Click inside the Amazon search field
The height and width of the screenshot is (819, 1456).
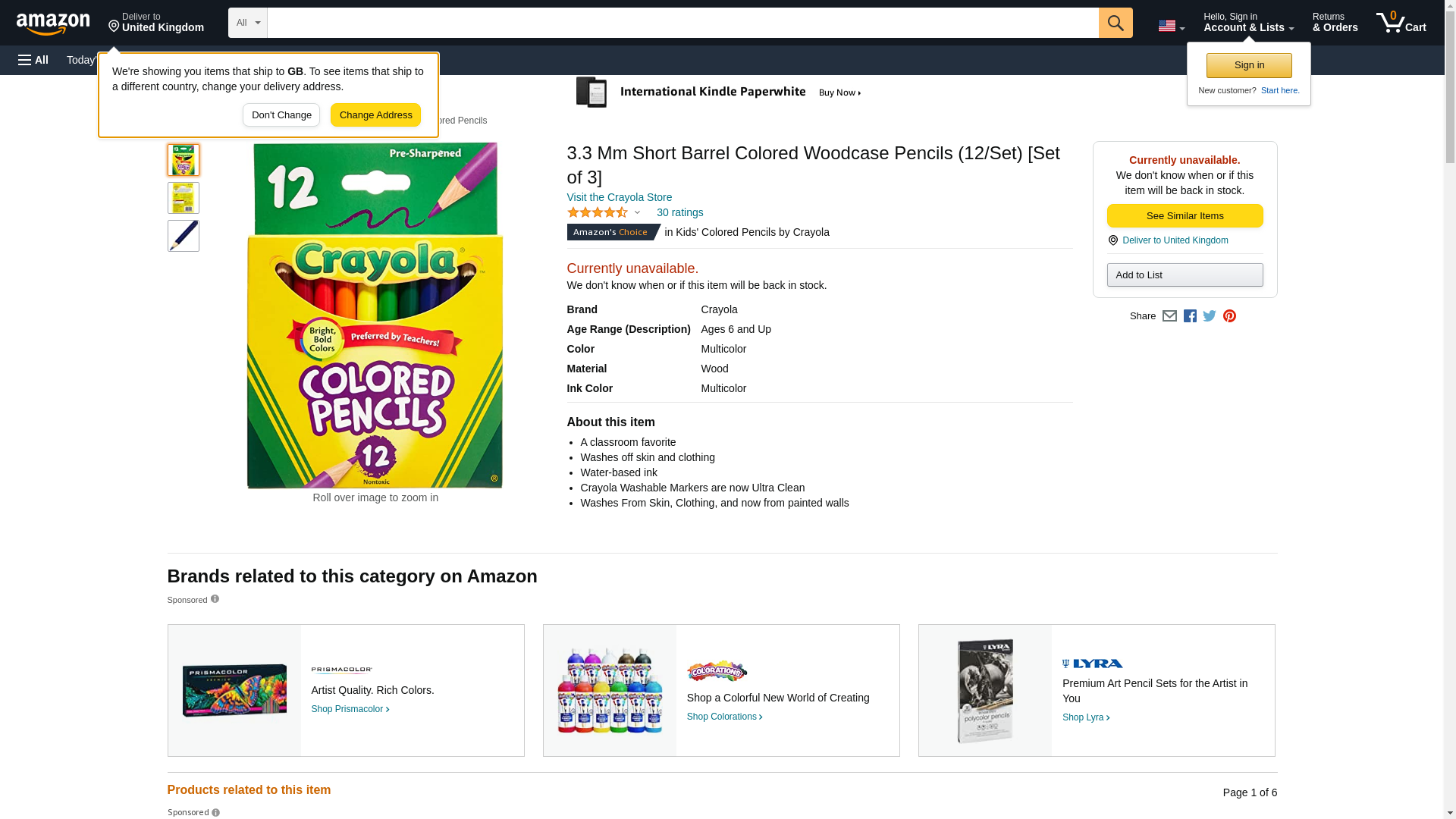click(x=682, y=23)
